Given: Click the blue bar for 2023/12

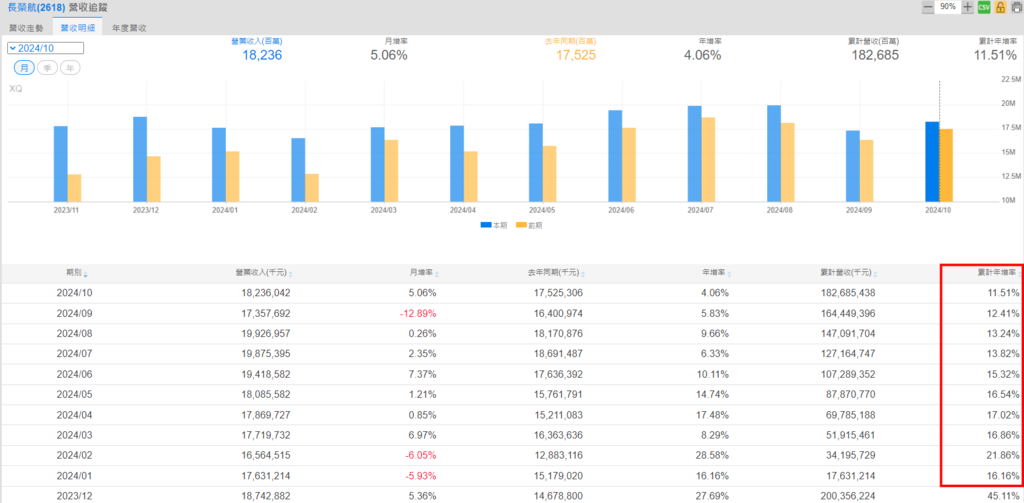Looking at the screenshot, I should point(140,159).
